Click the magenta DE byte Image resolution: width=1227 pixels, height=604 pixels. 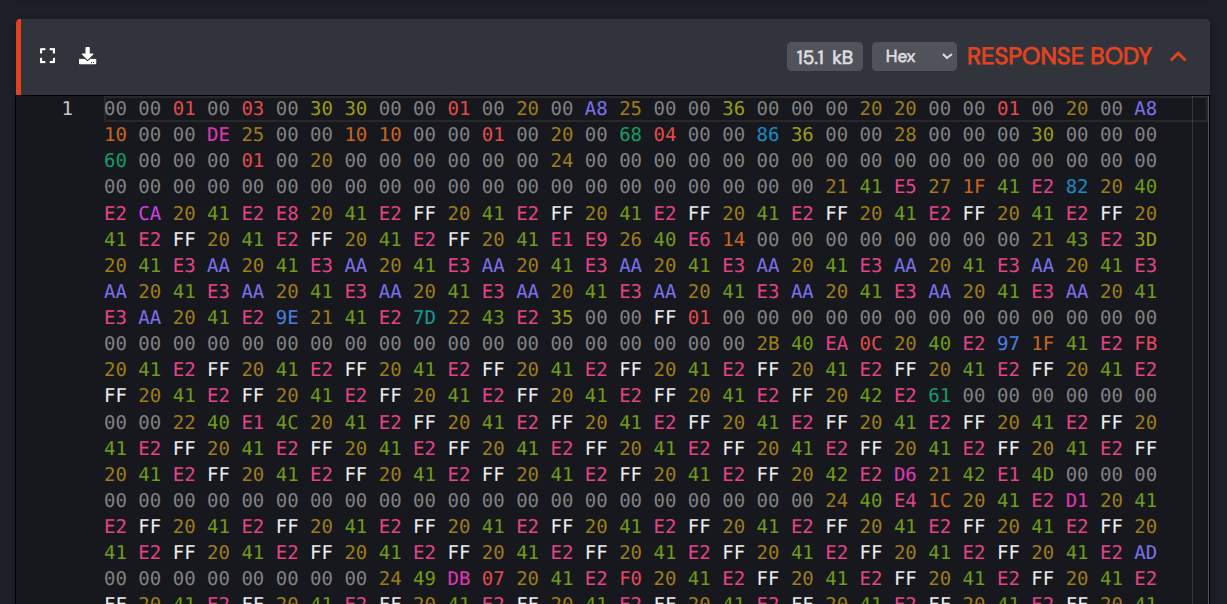218,134
